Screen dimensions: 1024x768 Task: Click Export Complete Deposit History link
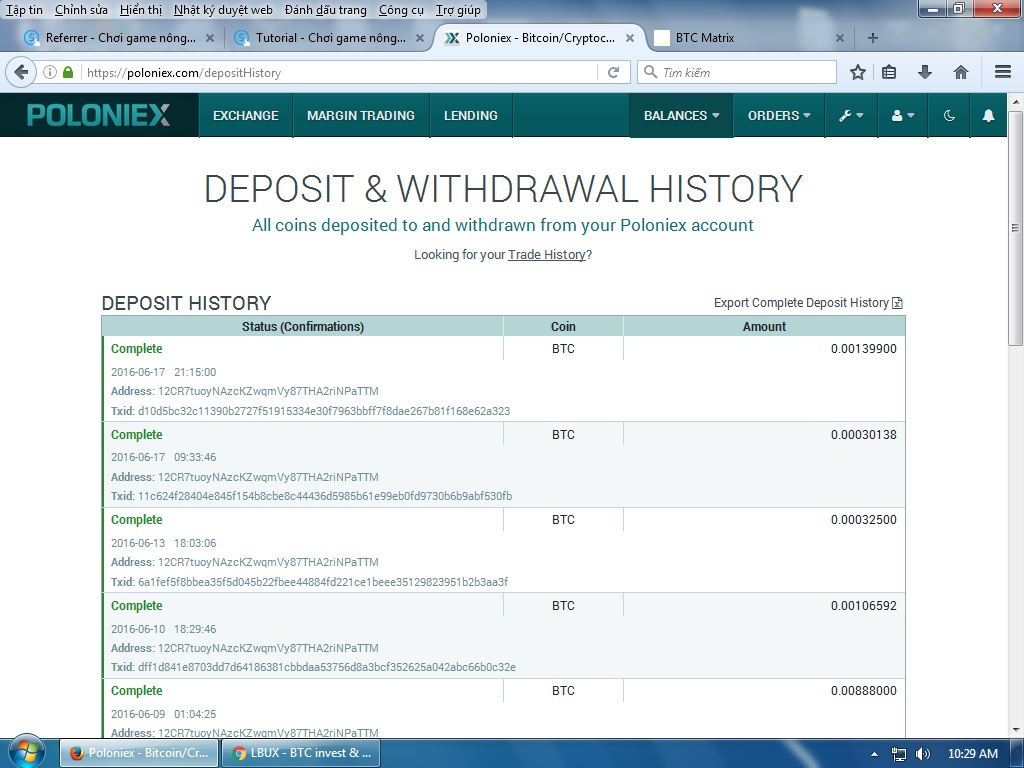click(x=801, y=303)
